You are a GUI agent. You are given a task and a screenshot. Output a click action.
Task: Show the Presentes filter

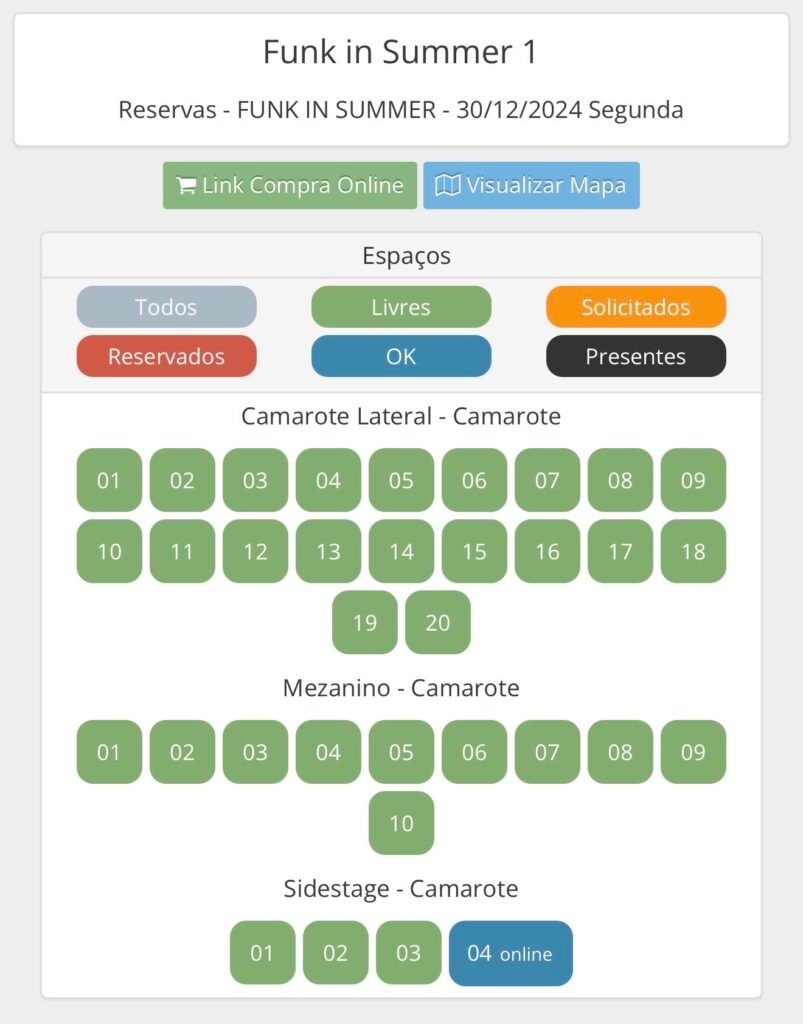pos(636,356)
